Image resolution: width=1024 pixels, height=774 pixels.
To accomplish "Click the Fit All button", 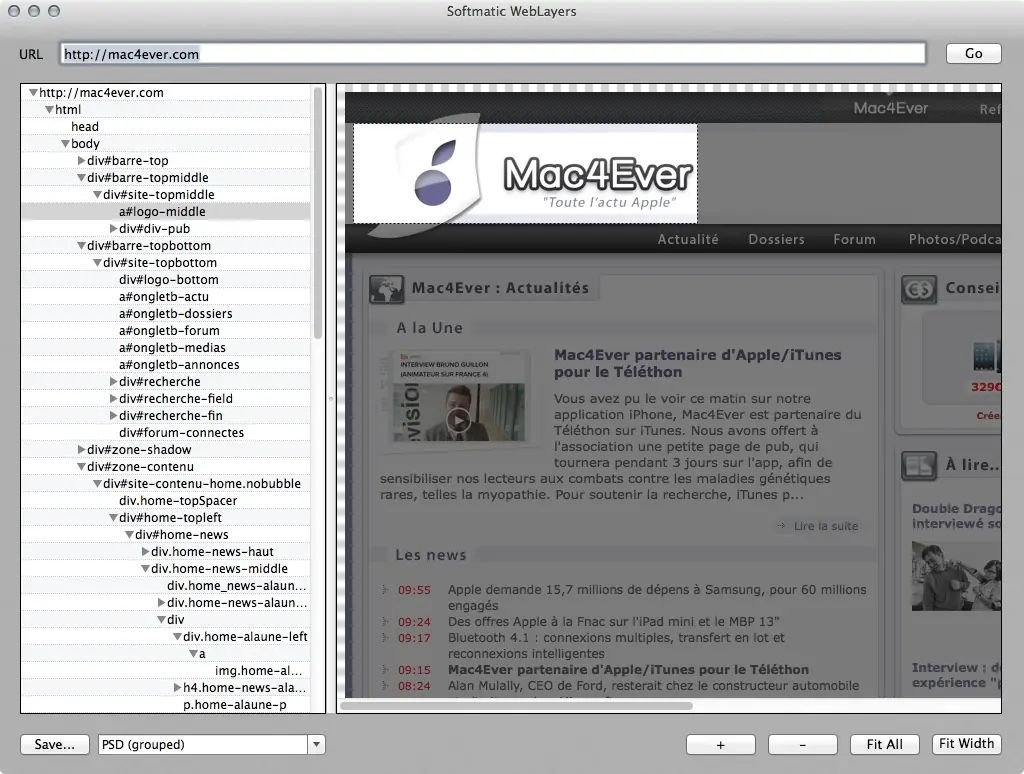I will pyautogui.click(x=884, y=744).
